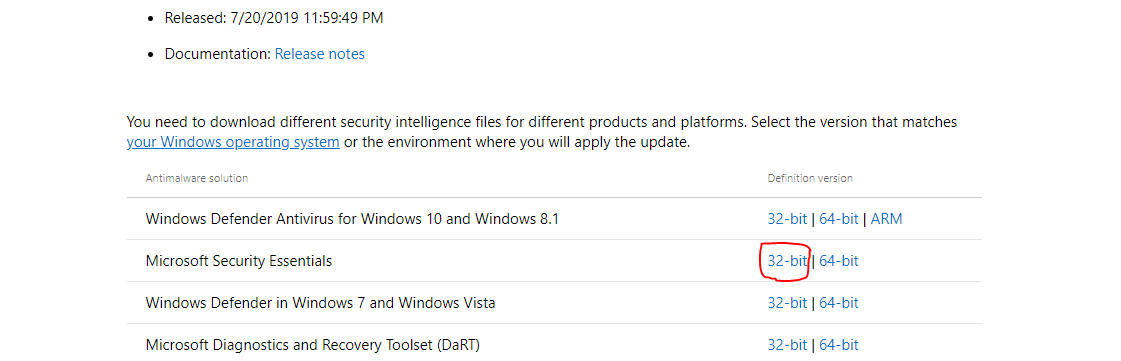The width and height of the screenshot is (1121, 361).
Task: Click the Diagnostics and Recovery Toolset row label
Action: pos(312,345)
